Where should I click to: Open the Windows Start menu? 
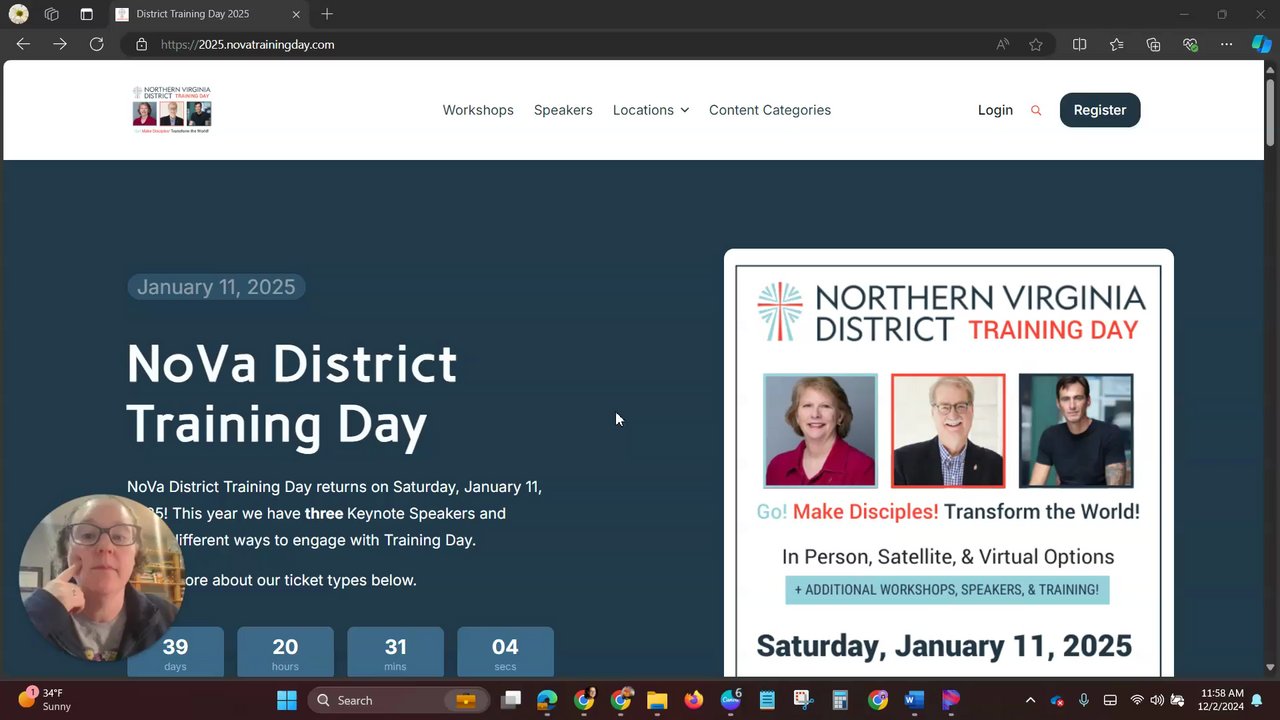(x=287, y=700)
